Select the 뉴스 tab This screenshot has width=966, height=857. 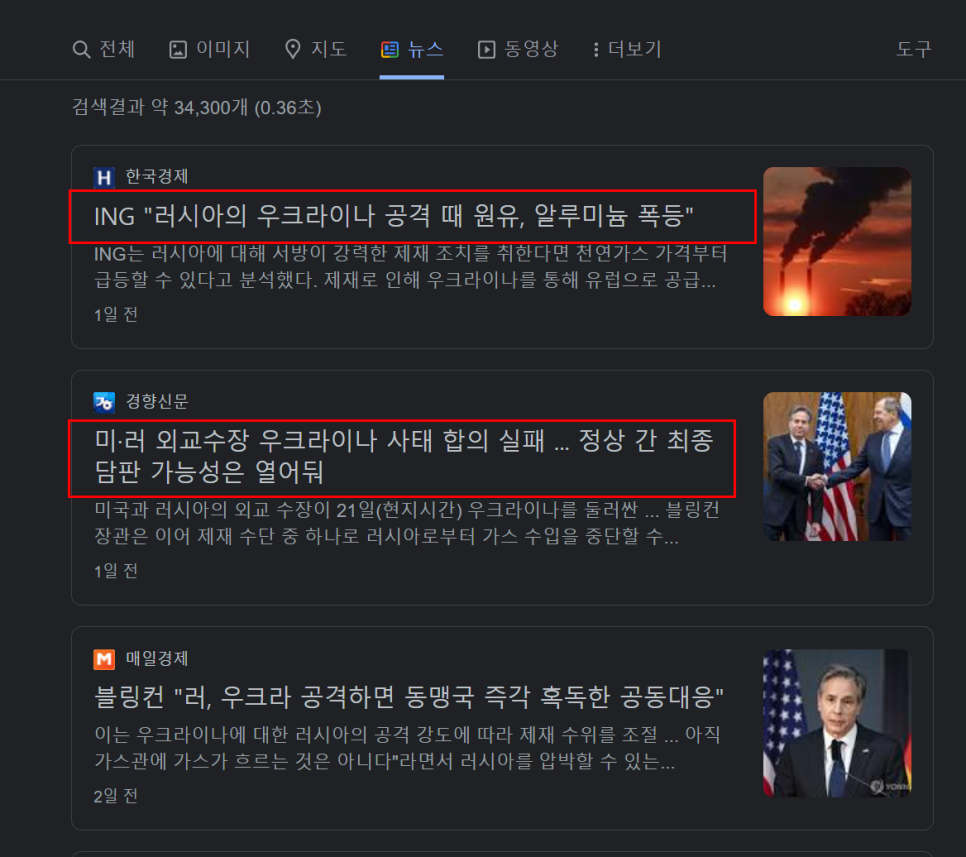(x=412, y=49)
